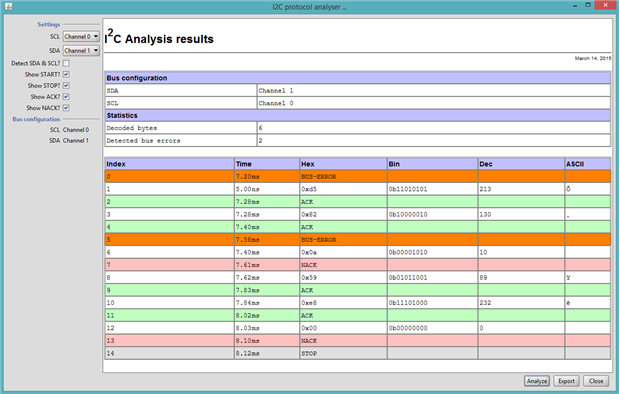Viewport: 619px width, 394px height.
Task: Click the 0x59 hex value
Action: pos(309,278)
